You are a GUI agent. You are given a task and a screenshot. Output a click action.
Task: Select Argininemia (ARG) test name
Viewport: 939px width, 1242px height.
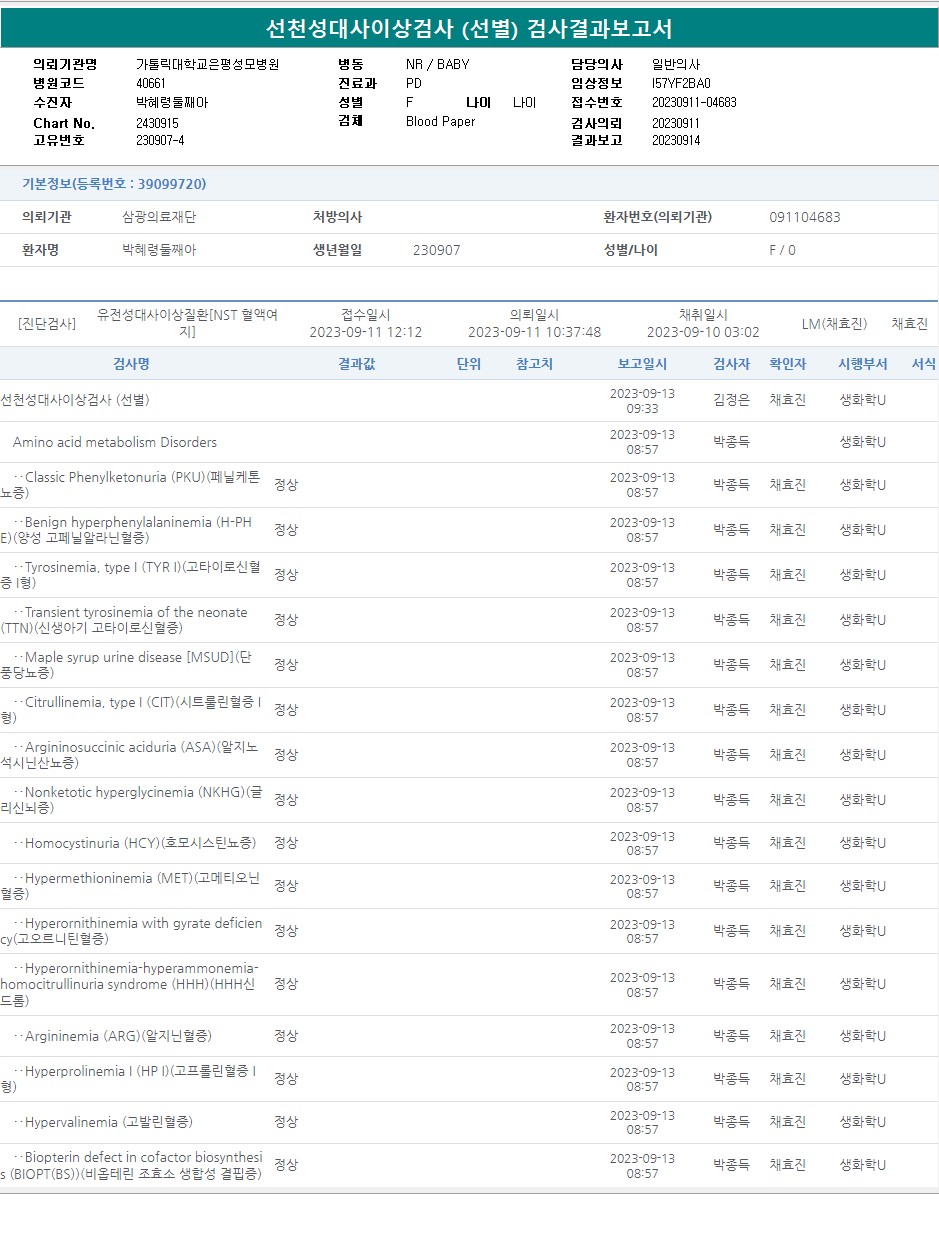point(112,1036)
